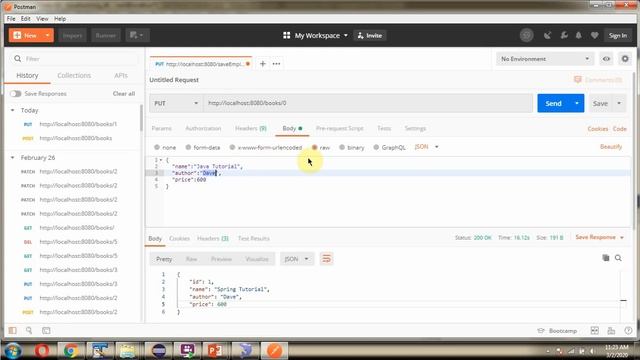Search within the response body

pos(618,258)
